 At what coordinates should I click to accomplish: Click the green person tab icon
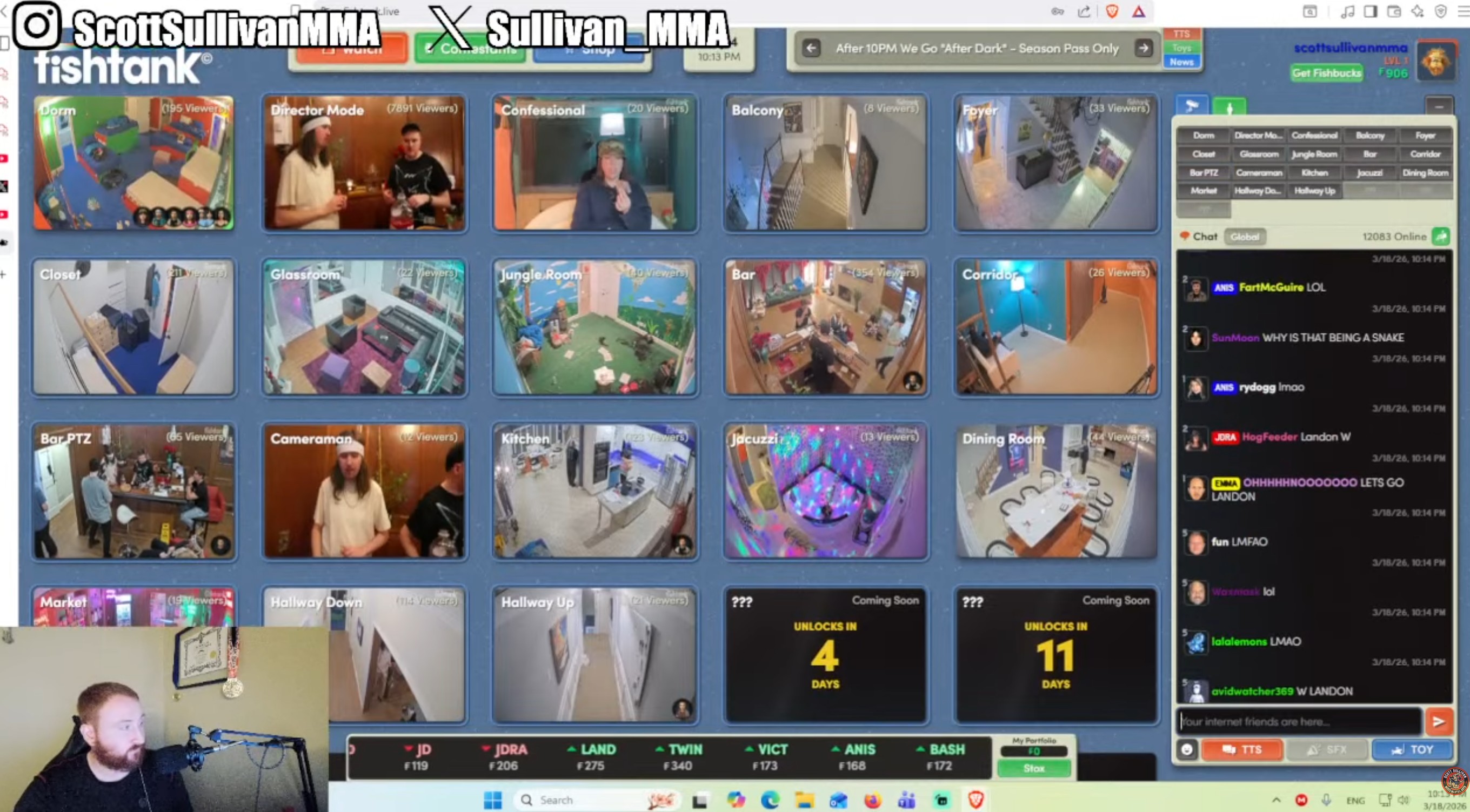click(1229, 107)
